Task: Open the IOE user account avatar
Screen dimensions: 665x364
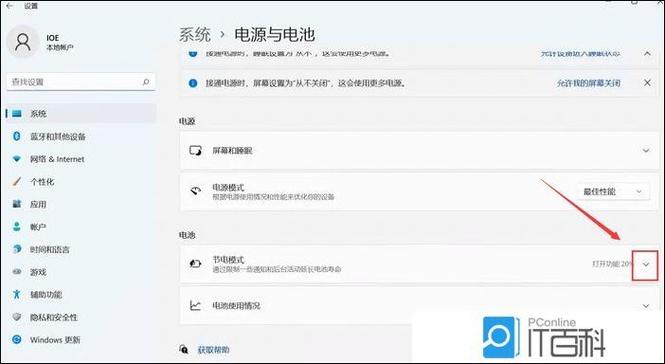Action: coord(22,42)
